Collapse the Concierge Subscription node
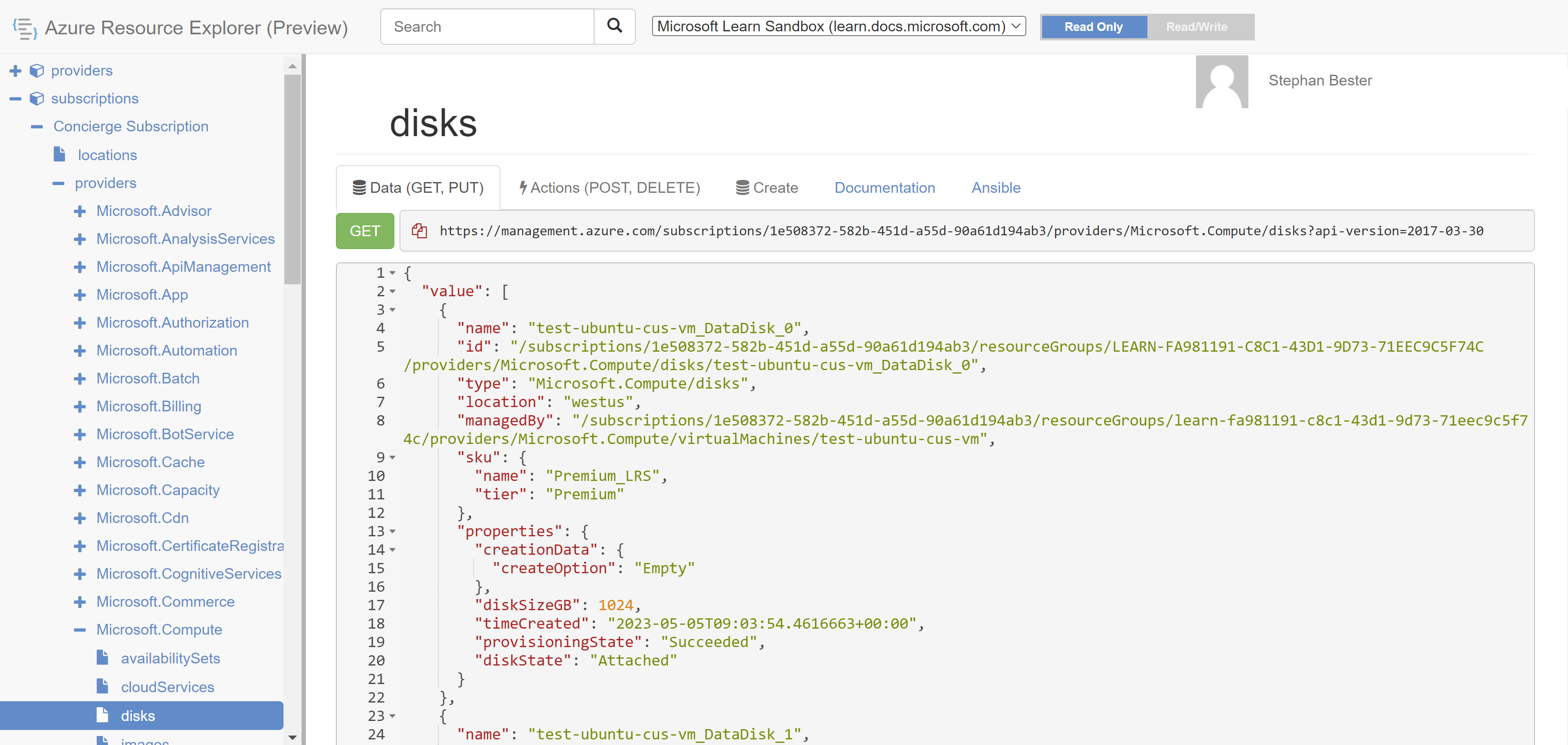 (x=37, y=127)
